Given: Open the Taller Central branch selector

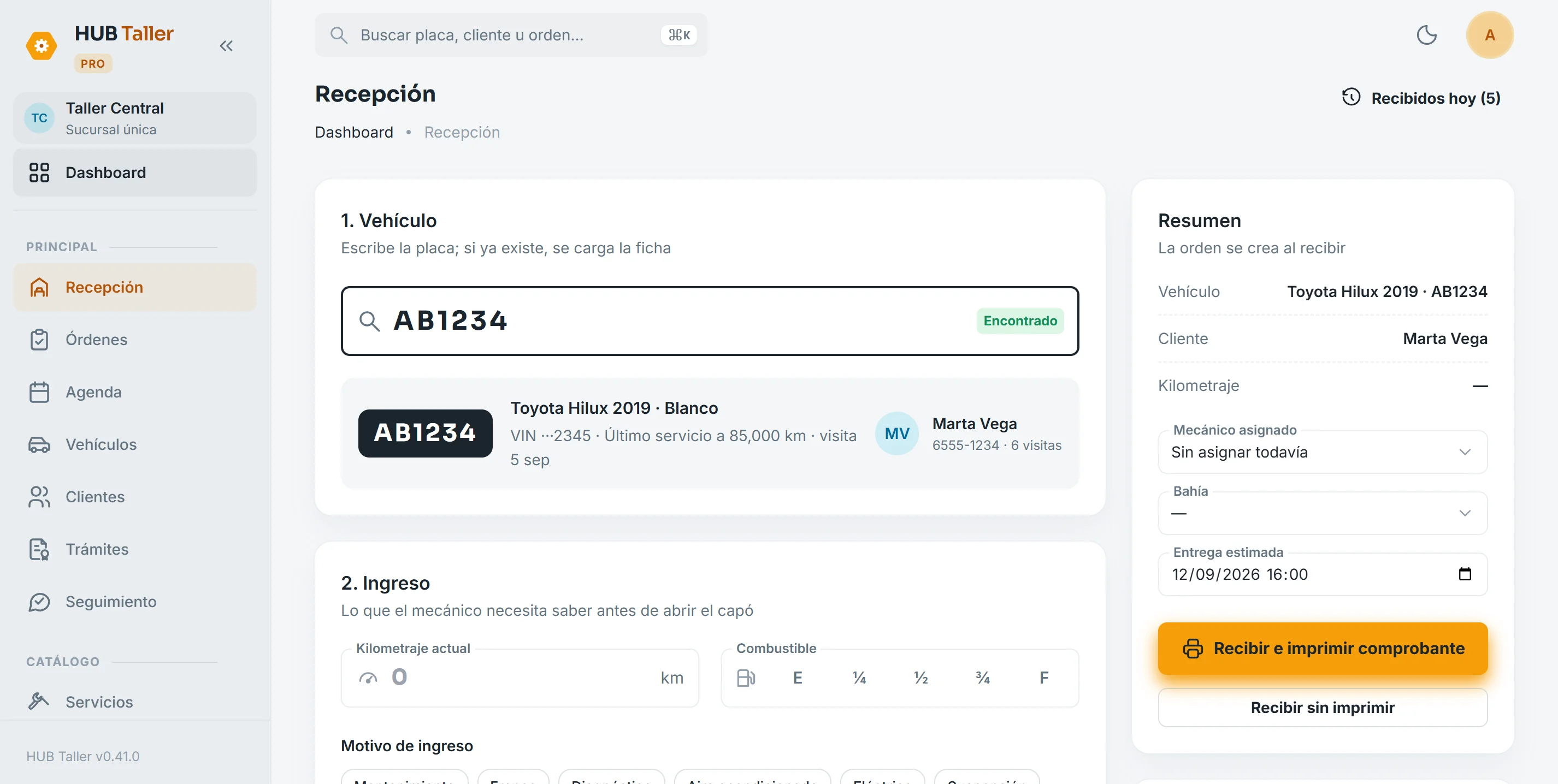Looking at the screenshot, I should point(135,118).
